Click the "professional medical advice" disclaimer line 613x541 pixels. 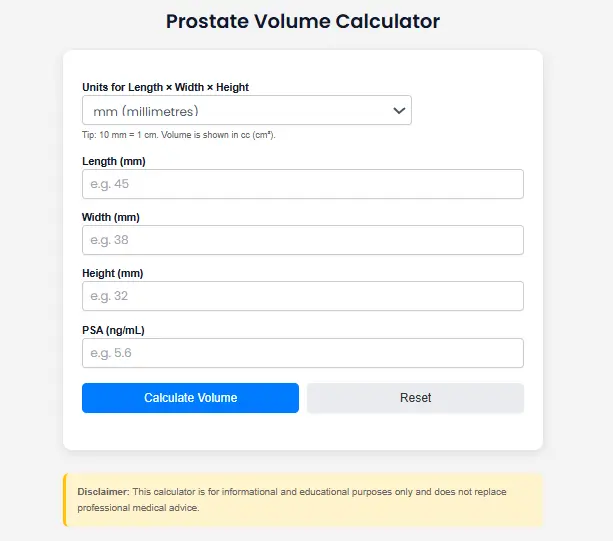pyautogui.click(x=138, y=508)
